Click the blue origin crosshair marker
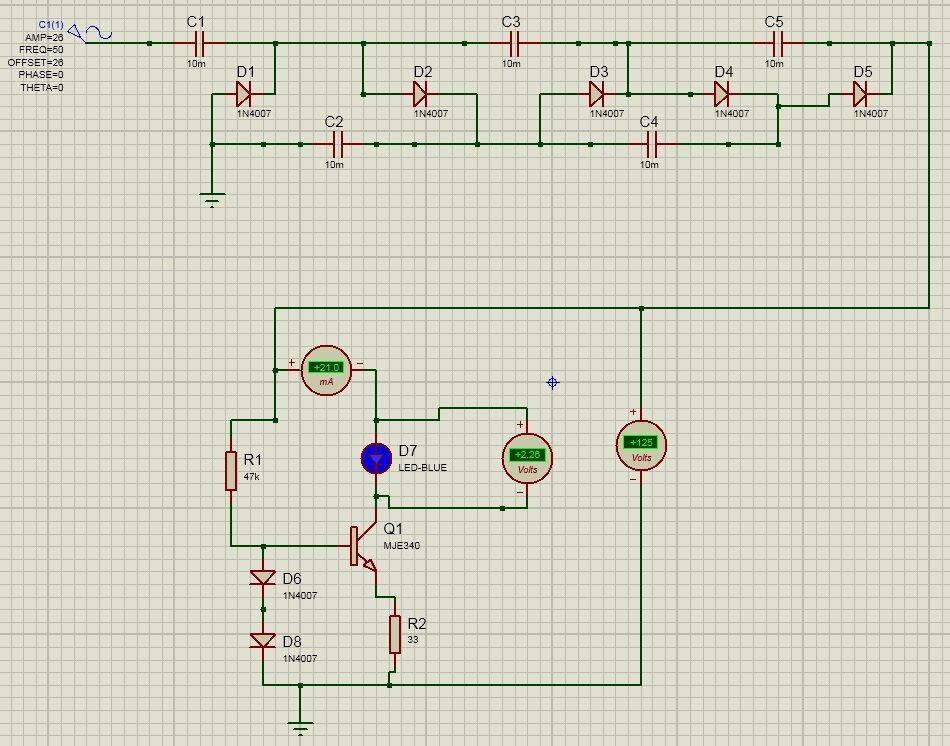950x746 pixels. tap(553, 383)
